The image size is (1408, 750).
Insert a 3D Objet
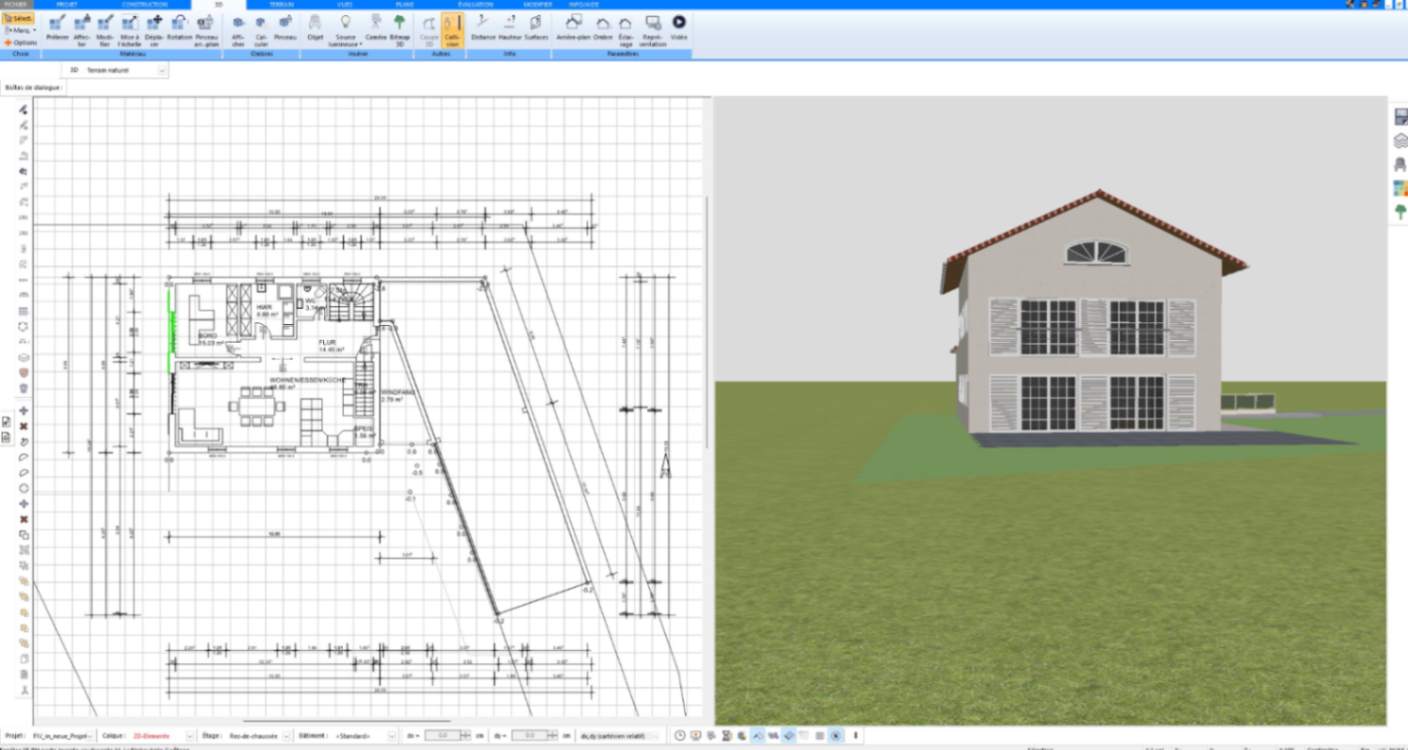click(315, 28)
